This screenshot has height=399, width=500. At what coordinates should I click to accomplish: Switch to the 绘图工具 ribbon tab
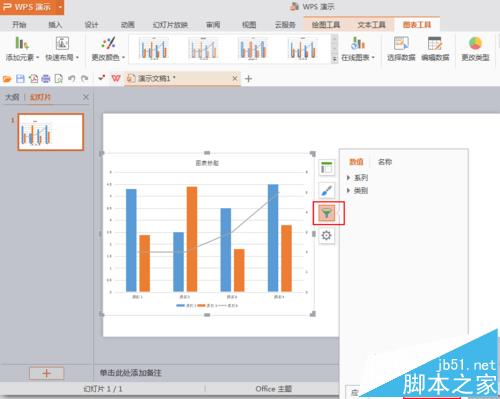point(326,25)
